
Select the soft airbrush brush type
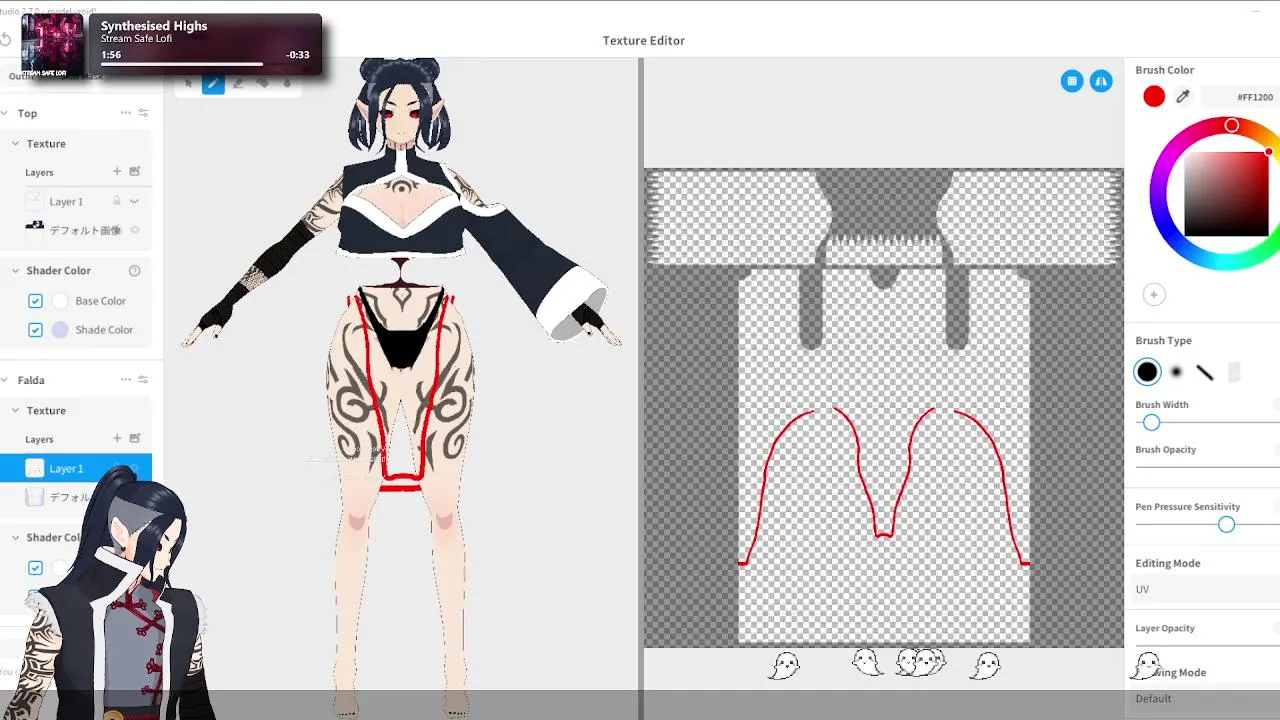point(1177,372)
